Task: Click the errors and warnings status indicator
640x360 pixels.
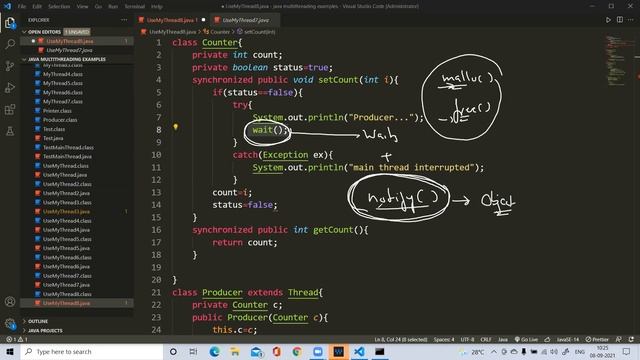Action: pyautogui.click(x=17, y=339)
